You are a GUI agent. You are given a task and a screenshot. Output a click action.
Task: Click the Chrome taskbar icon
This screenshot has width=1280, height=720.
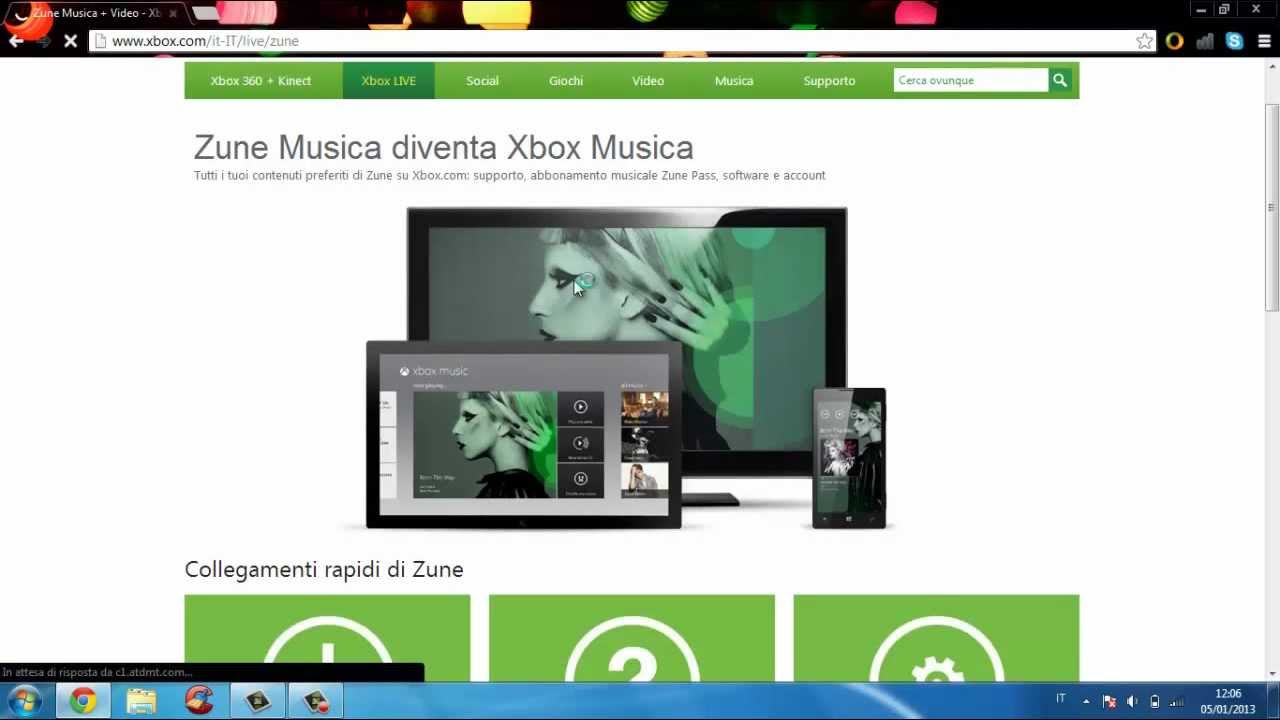point(83,701)
